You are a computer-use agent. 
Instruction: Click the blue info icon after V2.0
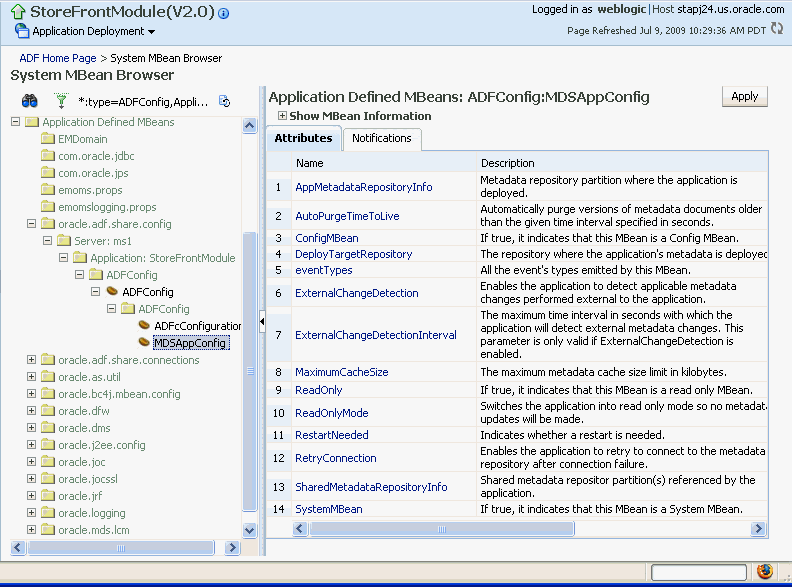pyautogui.click(x=224, y=13)
